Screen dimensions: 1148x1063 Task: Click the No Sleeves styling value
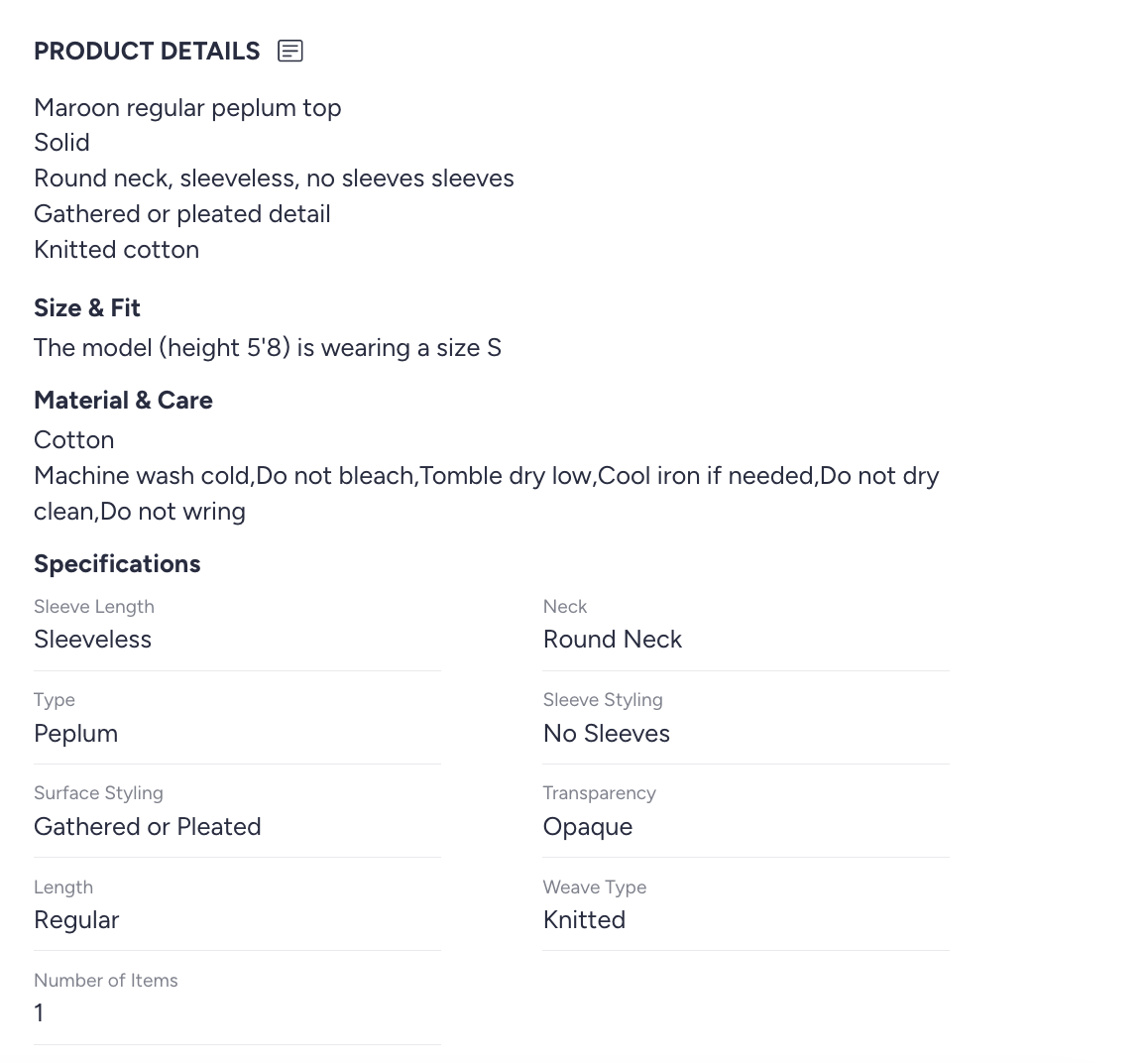pos(606,734)
